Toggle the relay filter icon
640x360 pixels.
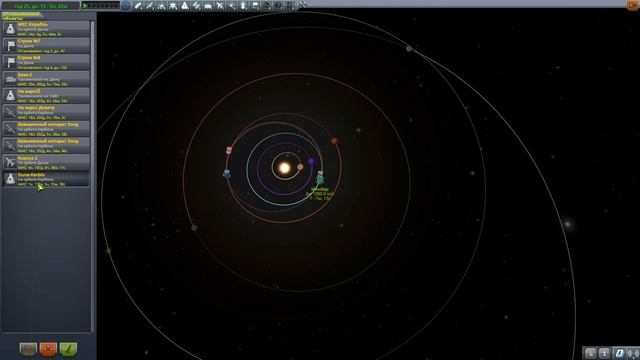(232, 6)
